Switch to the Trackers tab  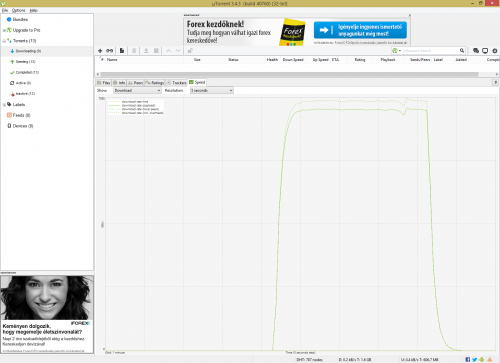(x=176, y=83)
